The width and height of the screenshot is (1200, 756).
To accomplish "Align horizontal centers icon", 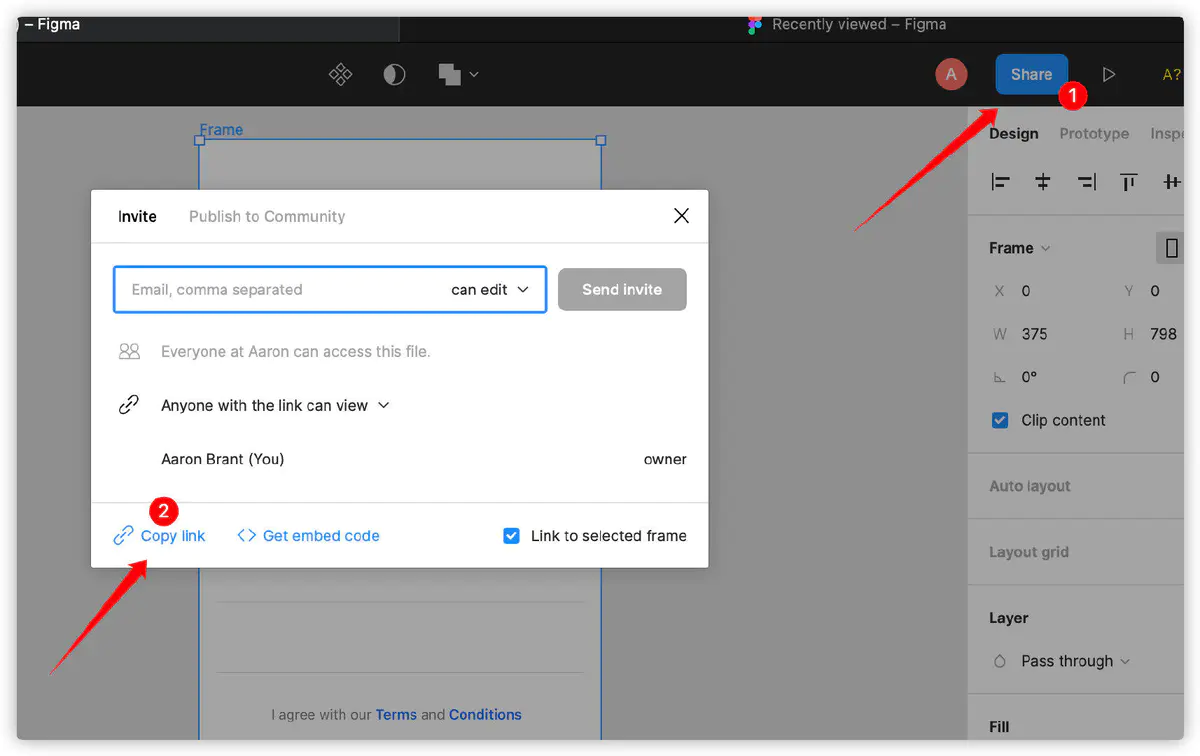I will coord(1043,182).
